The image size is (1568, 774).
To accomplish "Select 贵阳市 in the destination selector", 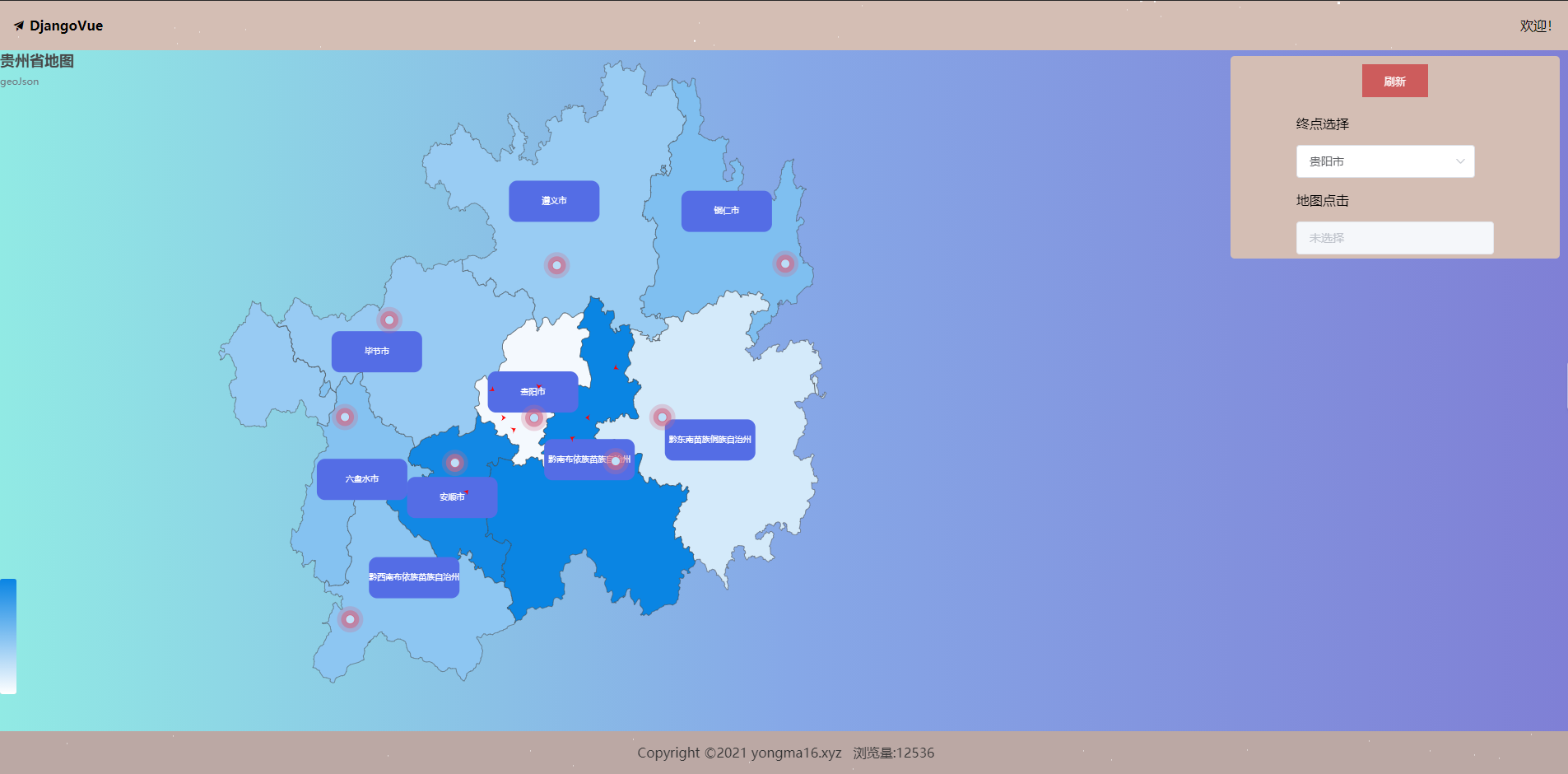I will coord(1385,161).
